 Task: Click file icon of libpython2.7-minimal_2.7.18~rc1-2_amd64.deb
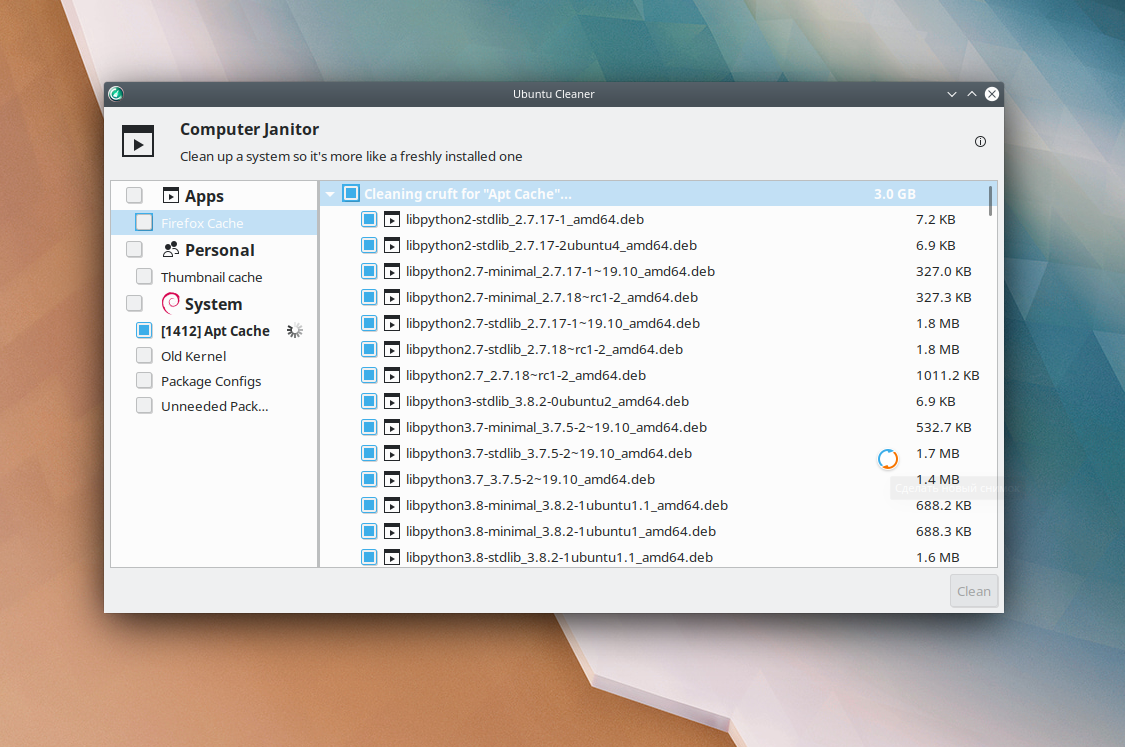pos(392,297)
